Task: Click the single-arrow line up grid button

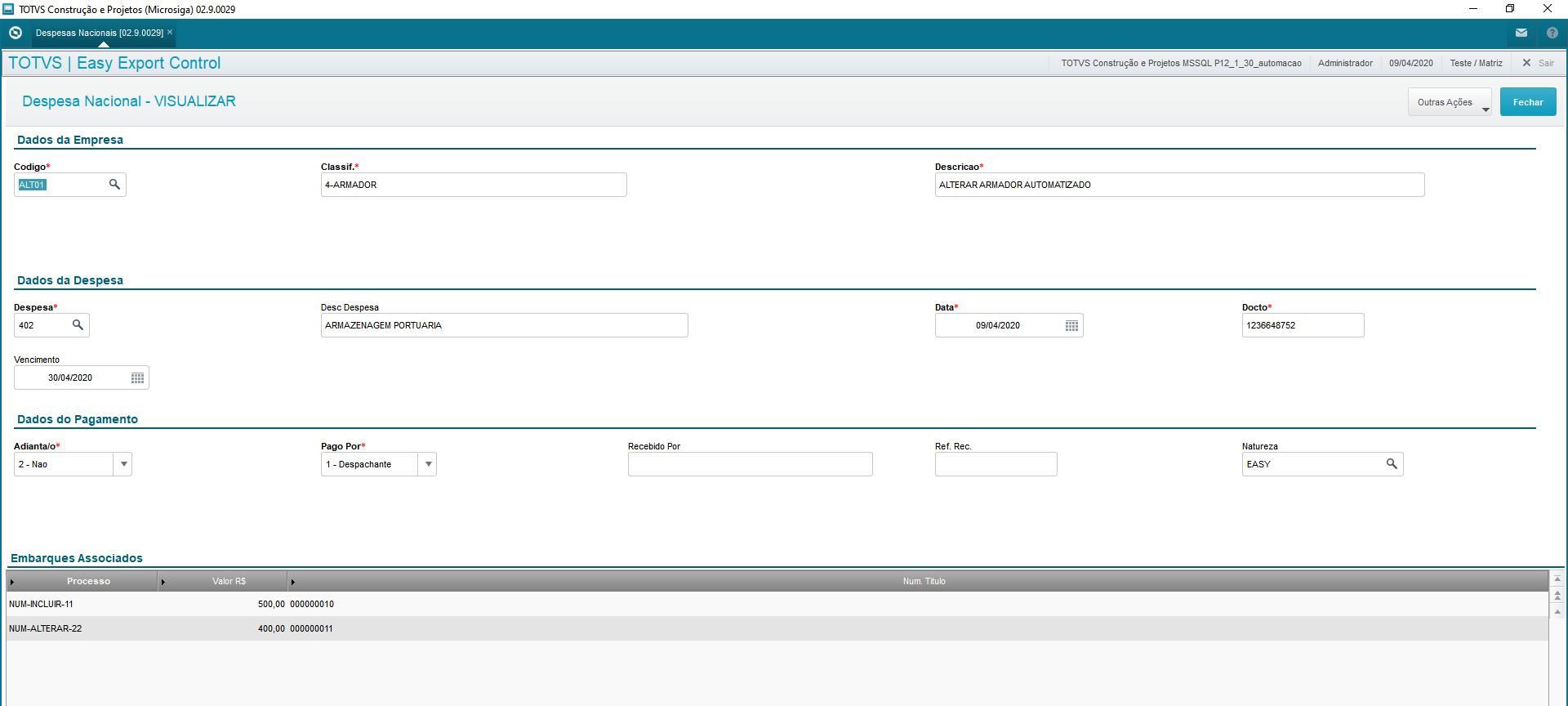Action: click(1557, 611)
